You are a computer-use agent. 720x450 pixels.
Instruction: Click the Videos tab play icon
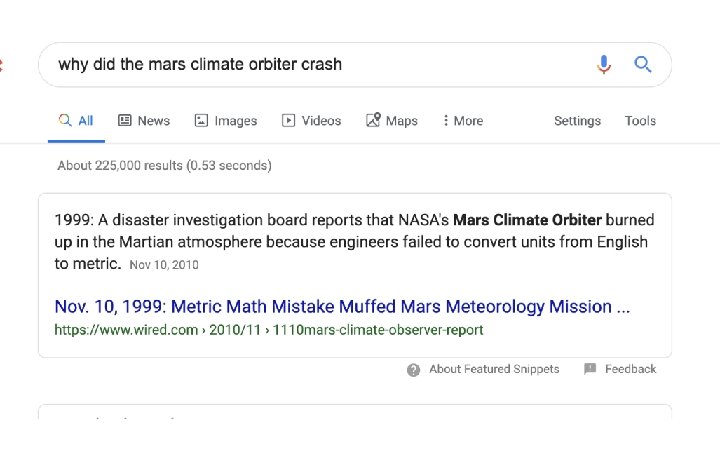(x=289, y=121)
